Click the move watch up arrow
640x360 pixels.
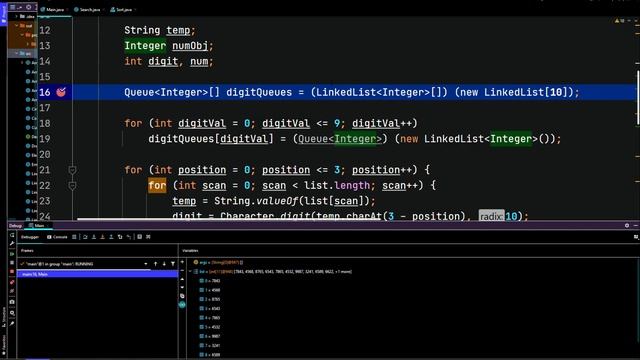pyautogui.click(x=182, y=280)
